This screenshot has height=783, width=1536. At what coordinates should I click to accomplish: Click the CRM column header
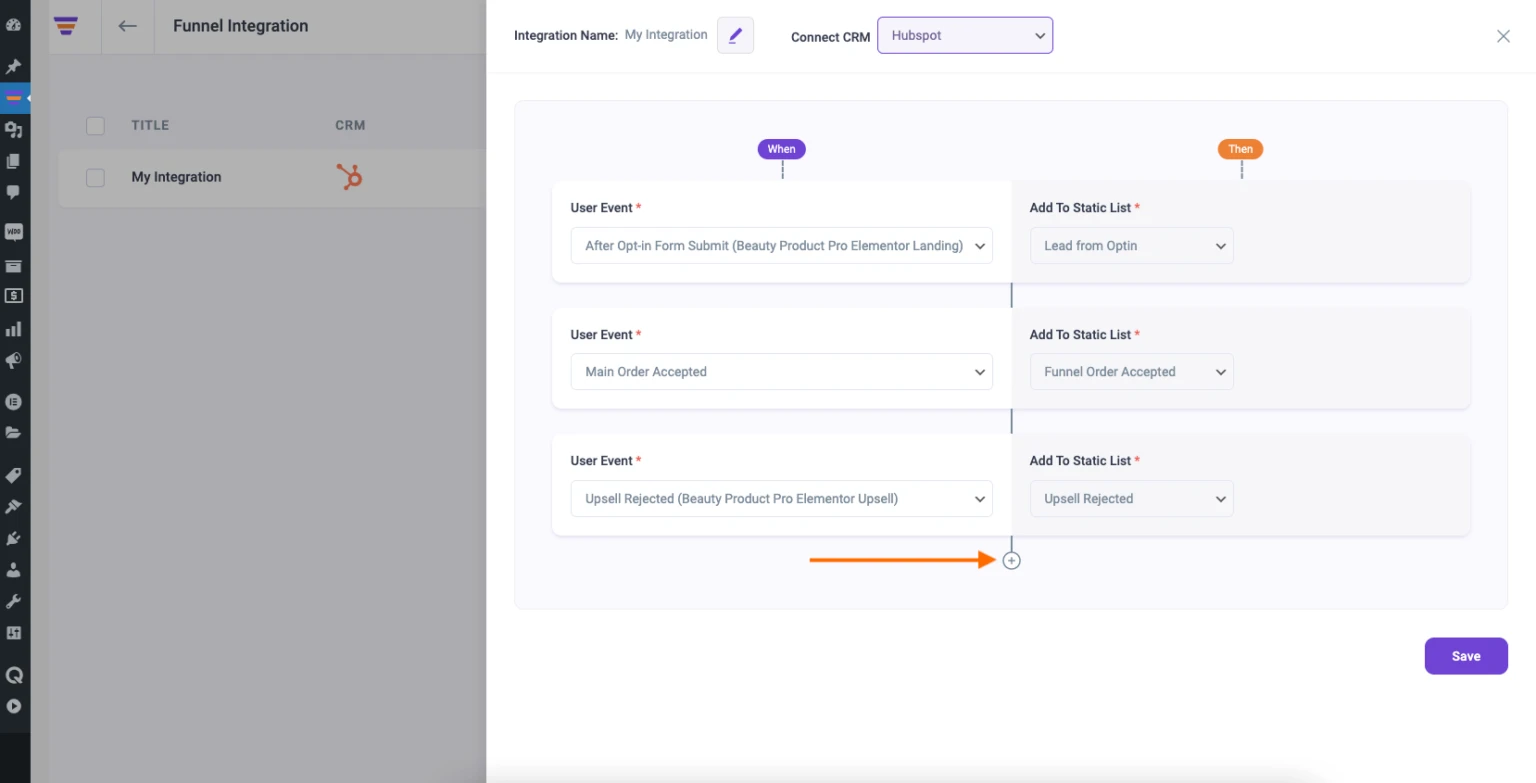(x=350, y=126)
